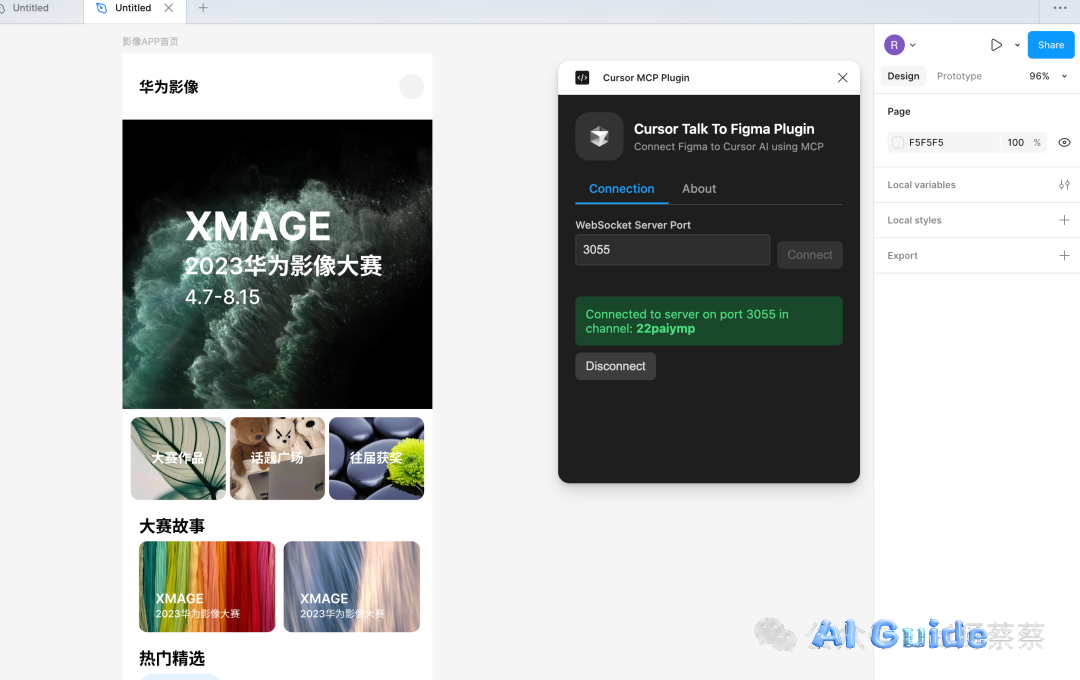Select the rainbow threads XMAGE story card

pos(207,586)
